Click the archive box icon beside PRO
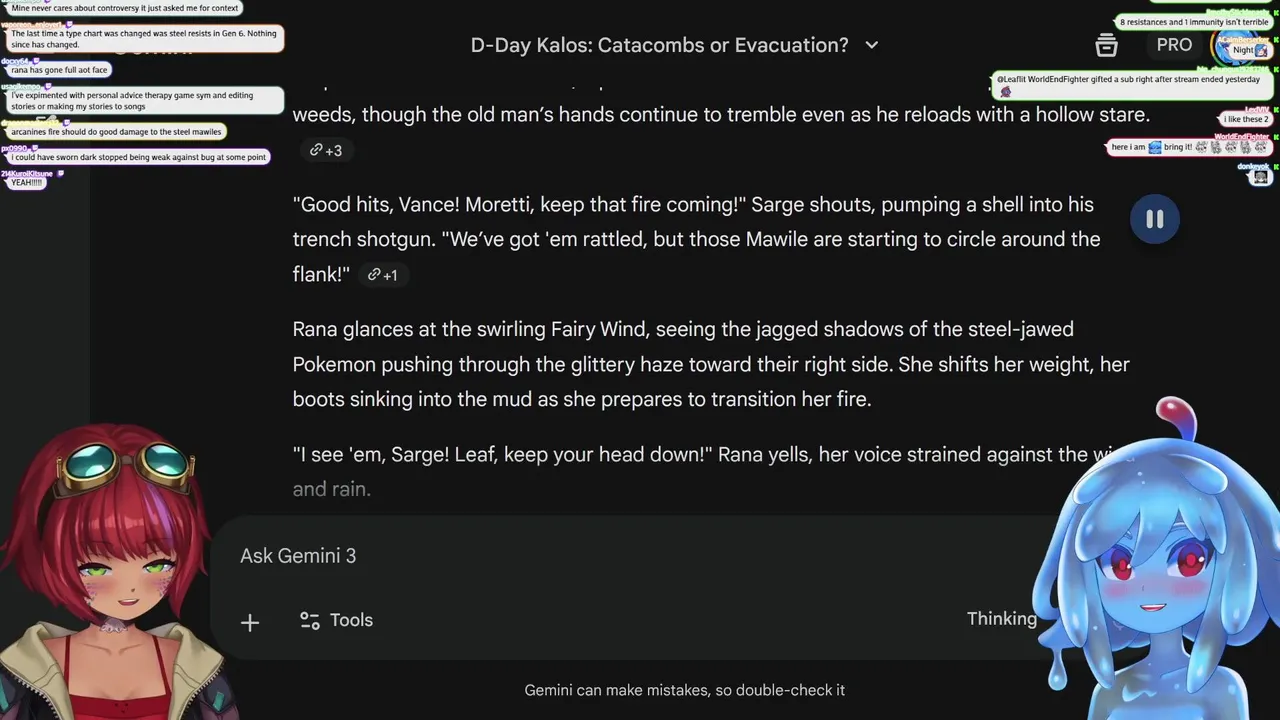 tap(1106, 45)
